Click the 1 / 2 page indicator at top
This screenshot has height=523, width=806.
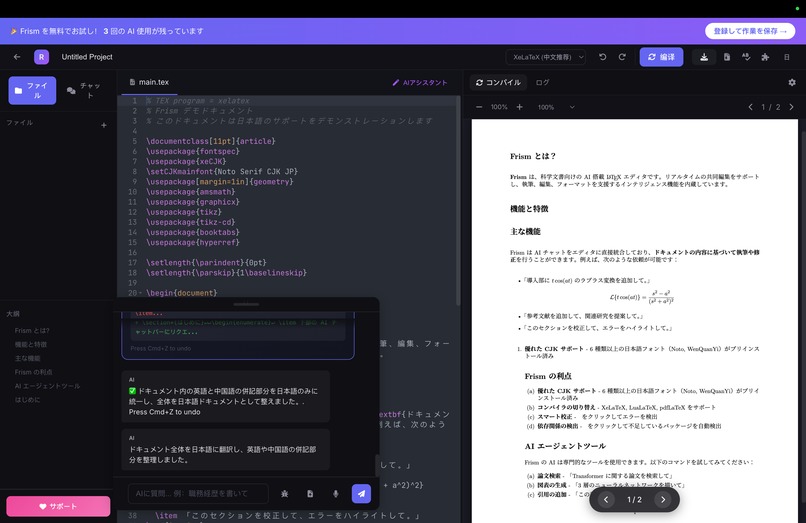pos(771,107)
